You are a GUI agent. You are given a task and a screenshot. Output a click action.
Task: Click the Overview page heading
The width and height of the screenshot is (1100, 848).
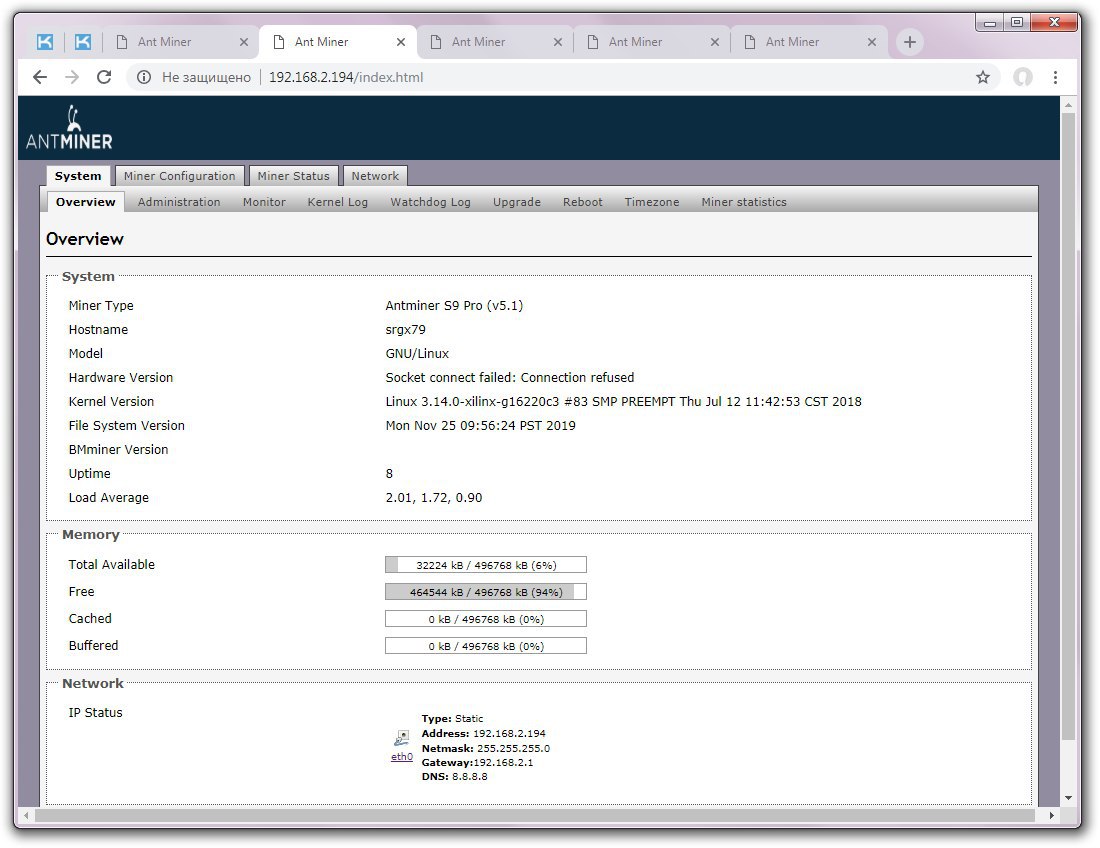coord(85,239)
